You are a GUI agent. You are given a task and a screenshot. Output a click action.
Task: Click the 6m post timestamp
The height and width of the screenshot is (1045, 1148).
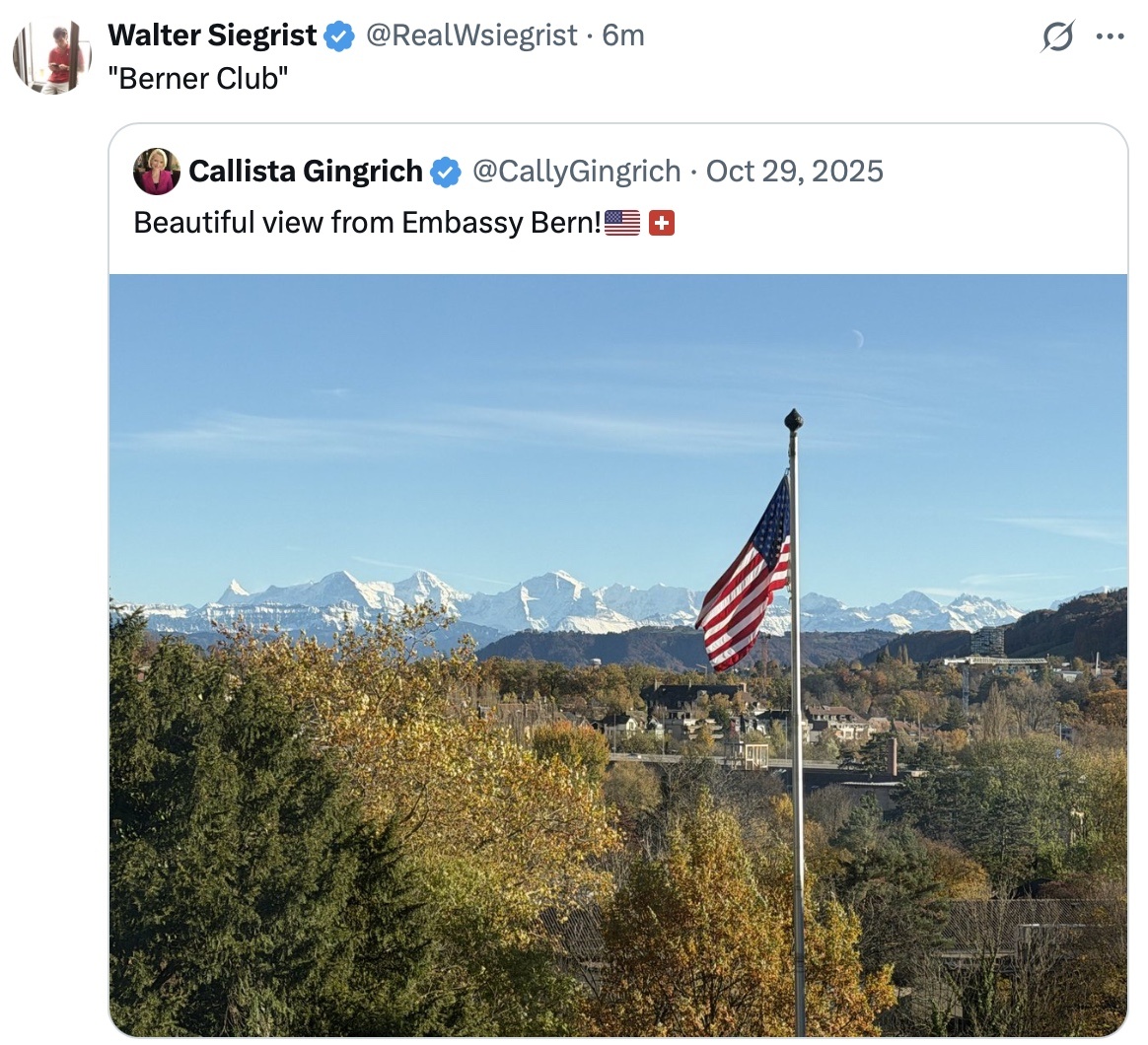tap(623, 35)
